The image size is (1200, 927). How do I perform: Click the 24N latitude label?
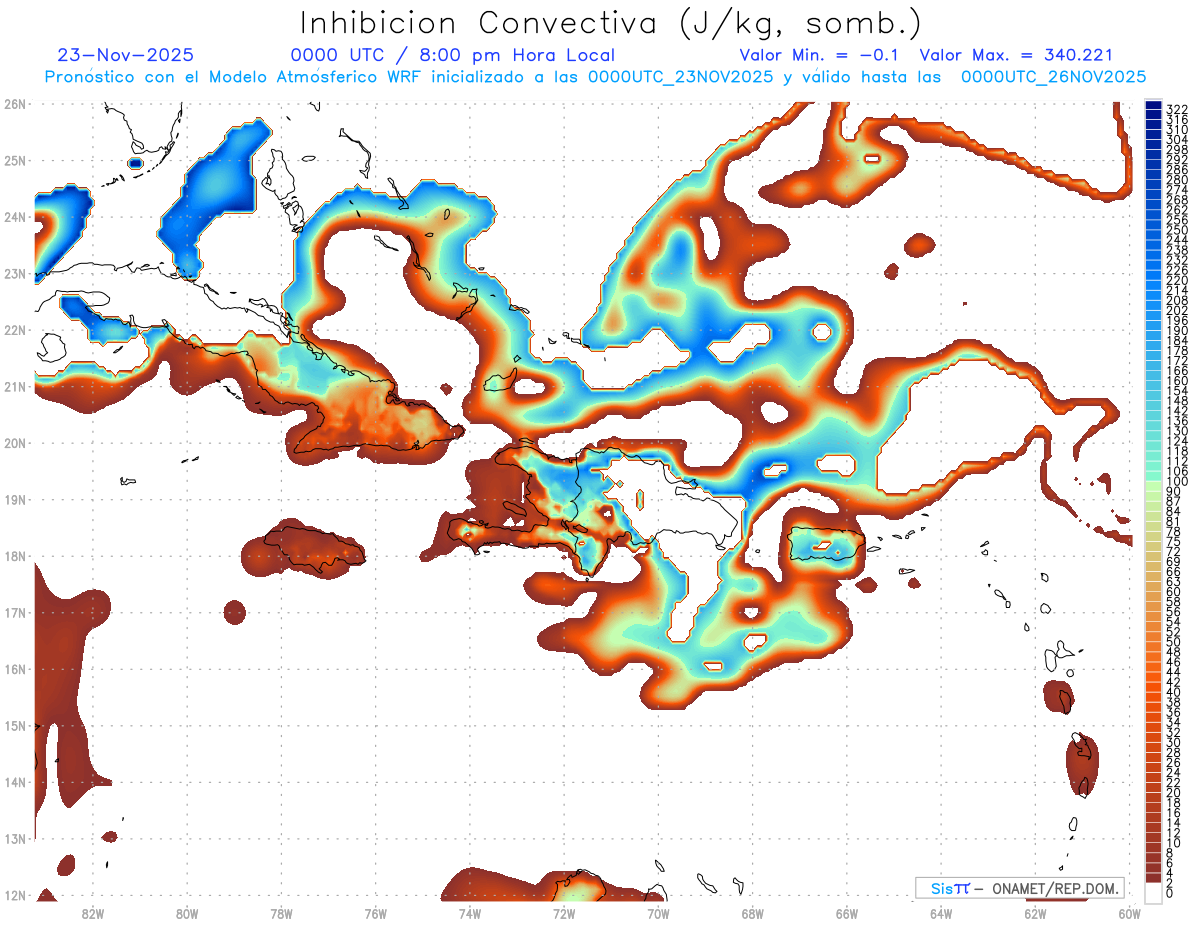pyautogui.click(x=15, y=217)
